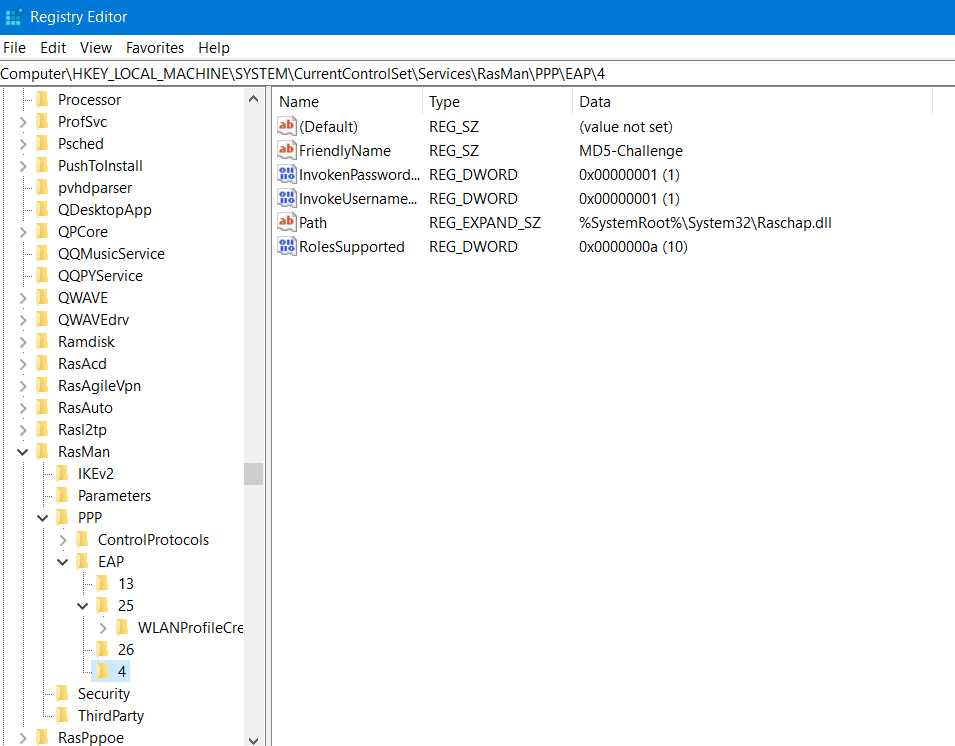The width and height of the screenshot is (955, 746).
Task: Click the QQMusicService folder icon
Action: click(x=43, y=253)
